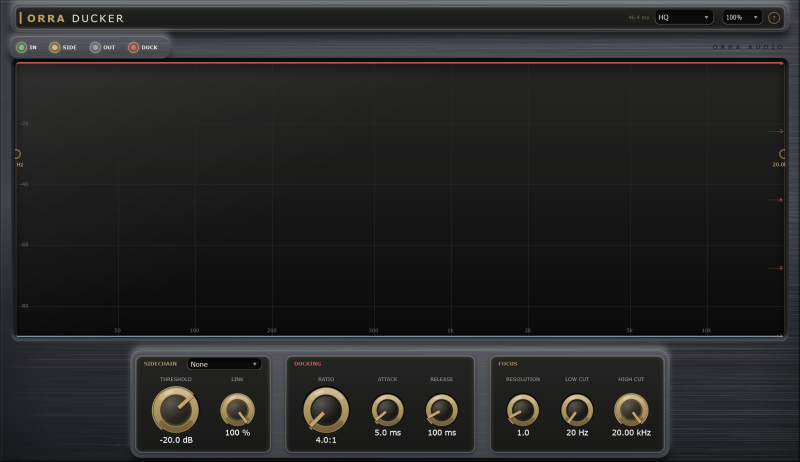Click the high cut handle on graph's right edge
The image size is (800, 462).
pyautogui.click(x=782, y=154)
